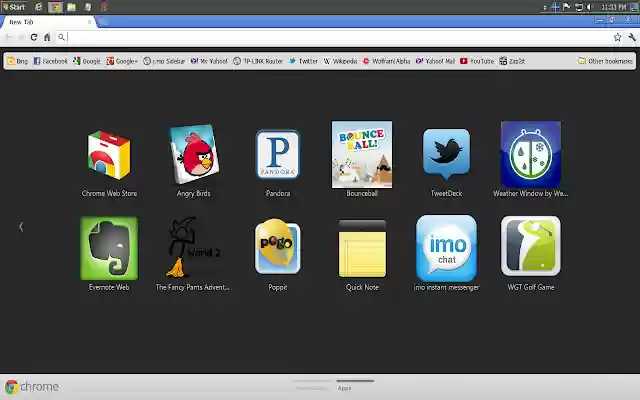The image size is (640, 400).
Task: Select the New Tab browser tab
Action: click(48, 22)
